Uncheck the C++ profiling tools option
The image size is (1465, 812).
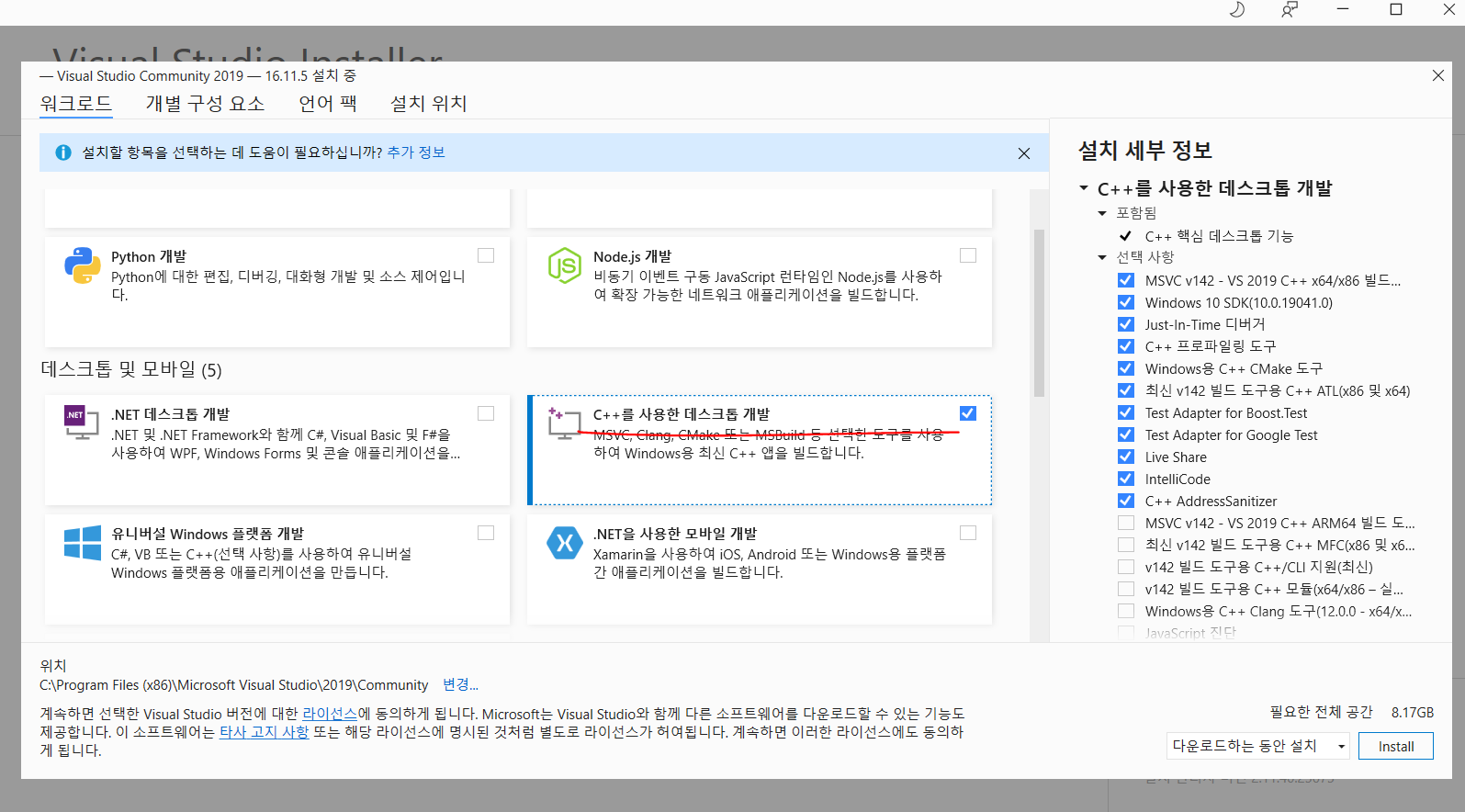[1126, 346]
